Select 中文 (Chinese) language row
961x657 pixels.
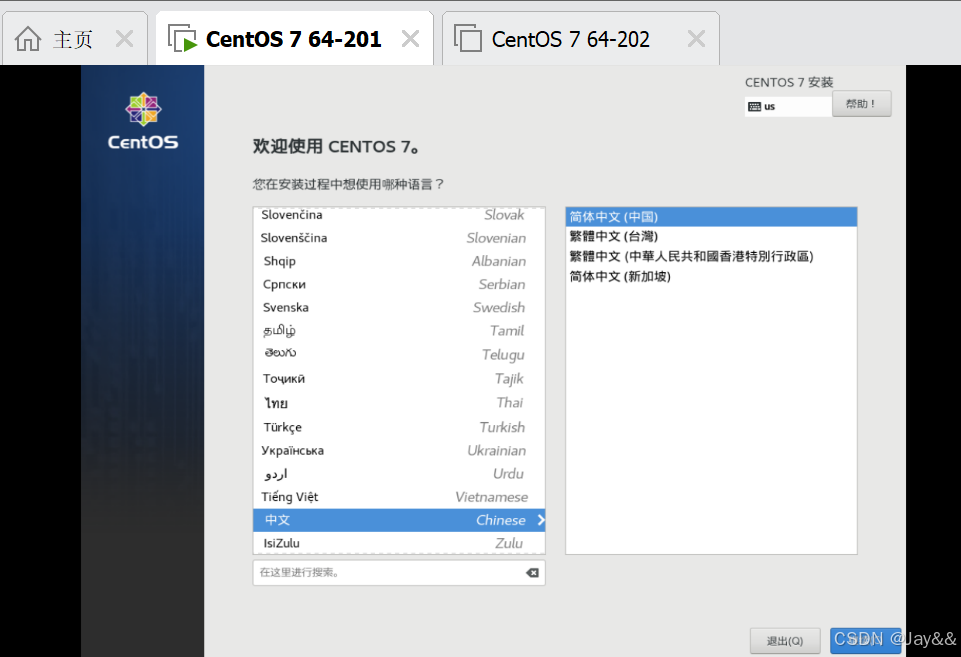399,520
